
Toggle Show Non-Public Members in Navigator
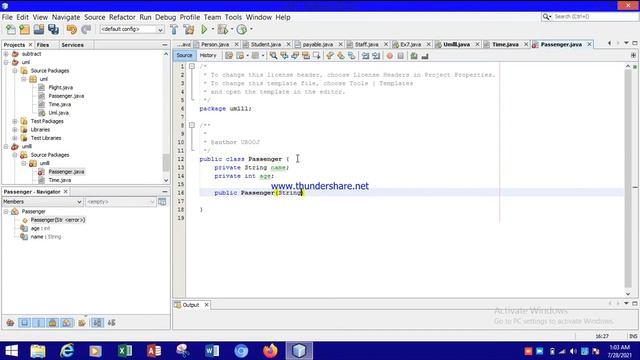point(53,323)
